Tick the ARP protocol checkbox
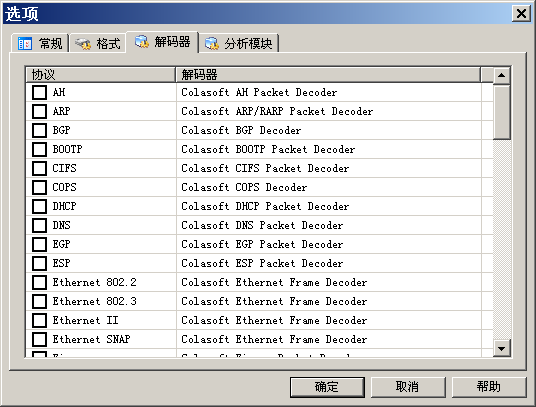 39,111
